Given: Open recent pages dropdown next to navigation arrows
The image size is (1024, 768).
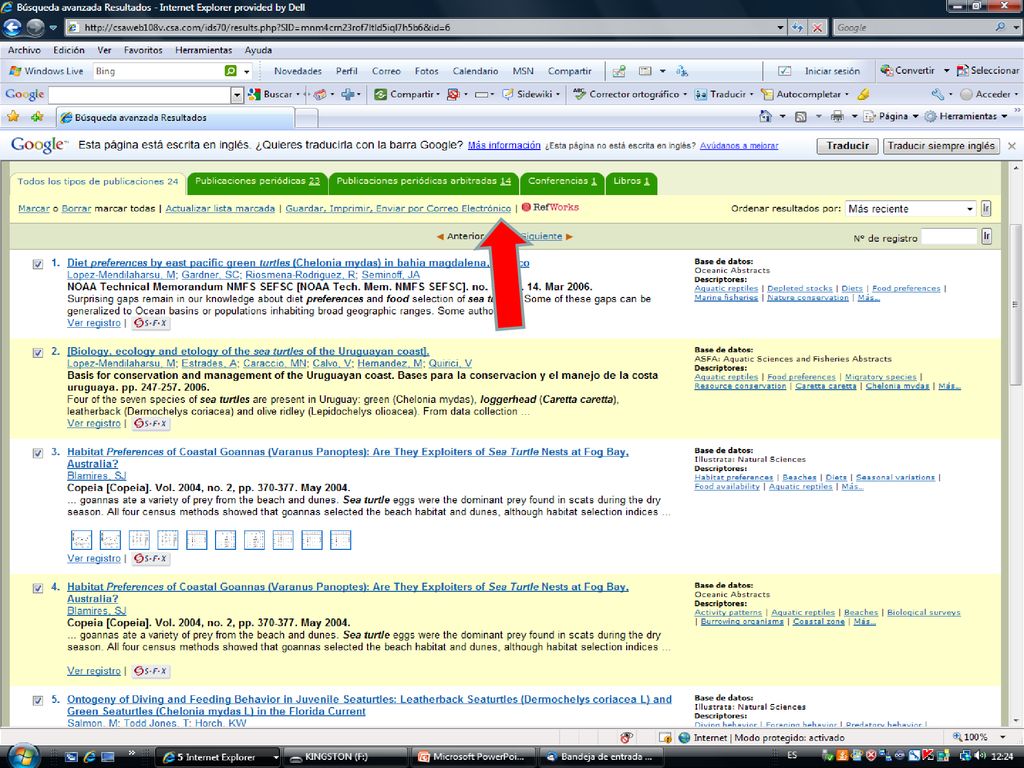Looking at the screenshot, I should click(x=53, y=27).
